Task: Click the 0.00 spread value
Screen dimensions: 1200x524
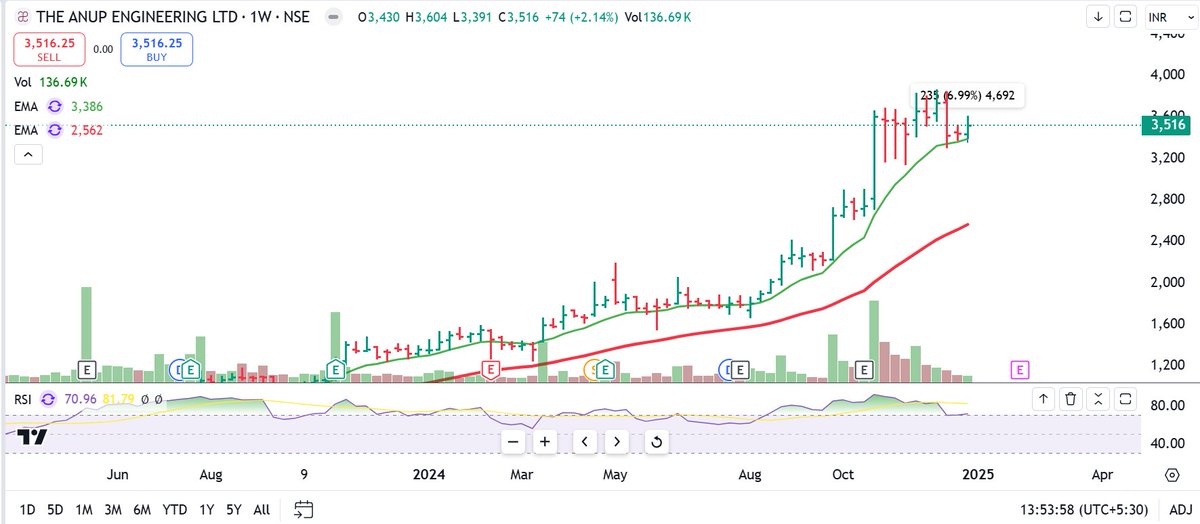Action: click(x=103, y=48)
